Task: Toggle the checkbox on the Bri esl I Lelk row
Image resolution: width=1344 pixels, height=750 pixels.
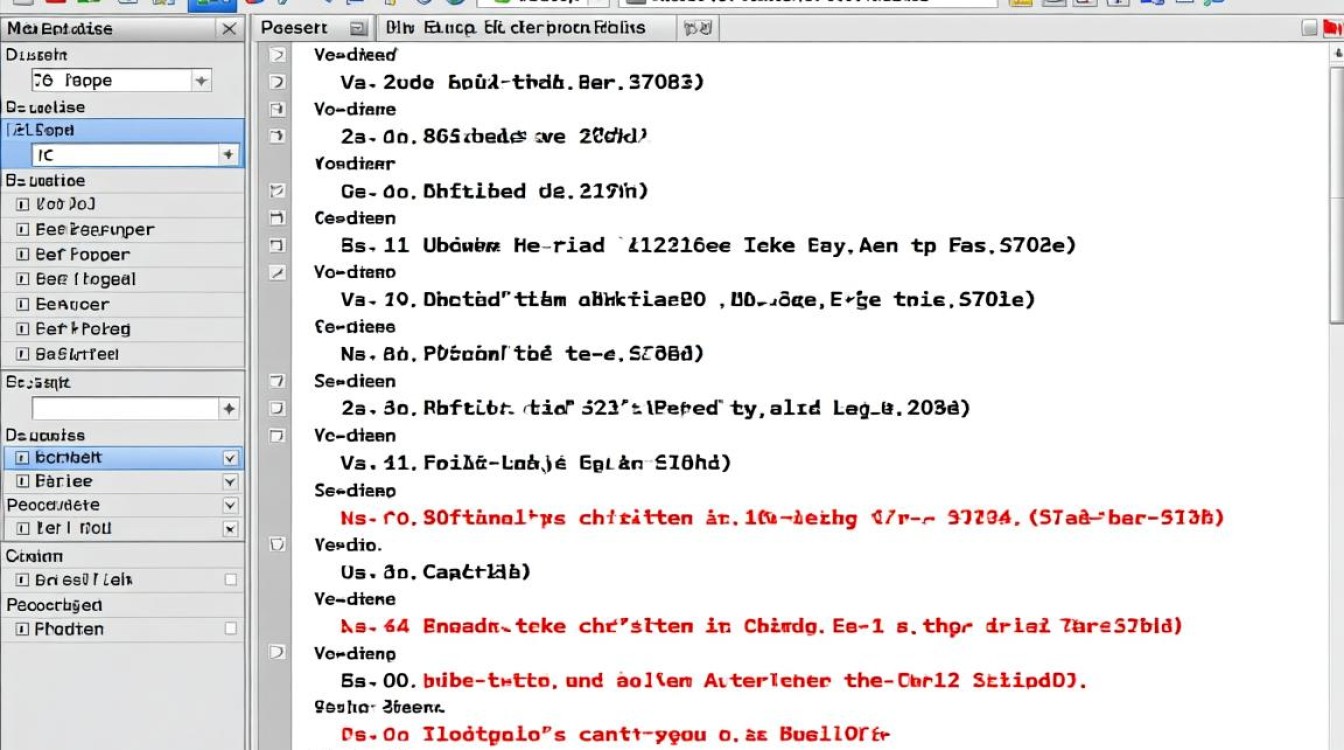Action: [x=231, y=579]
